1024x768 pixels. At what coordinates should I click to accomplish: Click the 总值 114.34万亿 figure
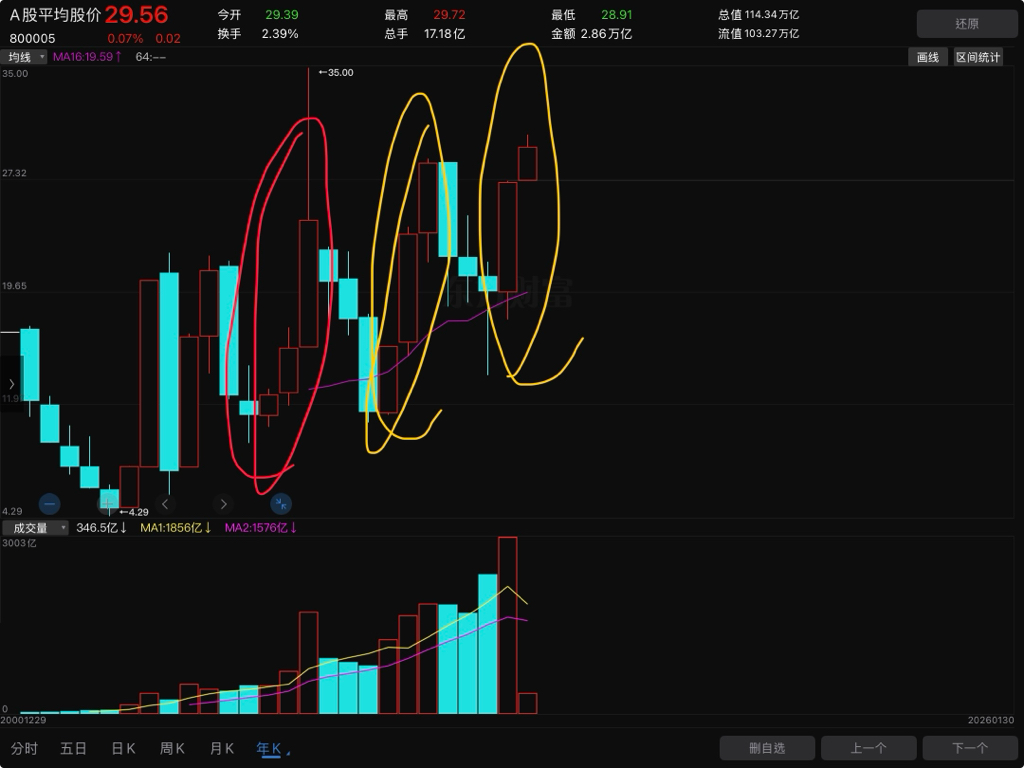pos(758,14)
